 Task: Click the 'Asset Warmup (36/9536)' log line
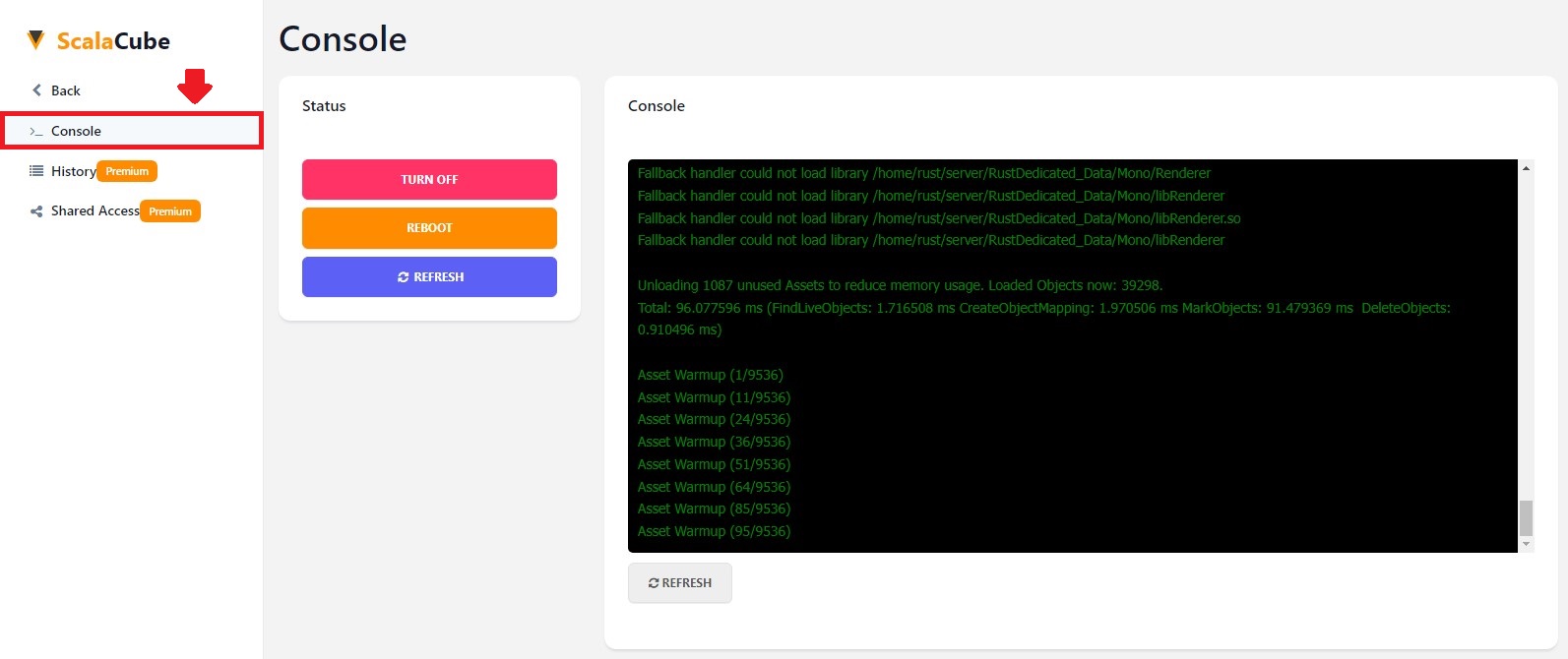click(714, 442)
